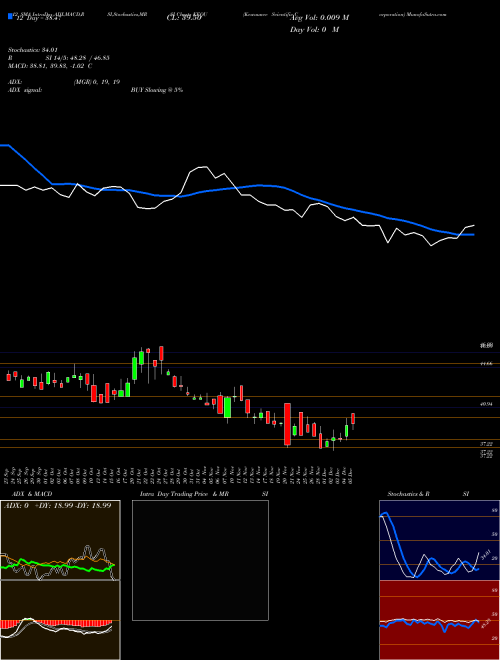Click the red RSI chart panel
Screen dimensions: 500x660
coord(439,620)
